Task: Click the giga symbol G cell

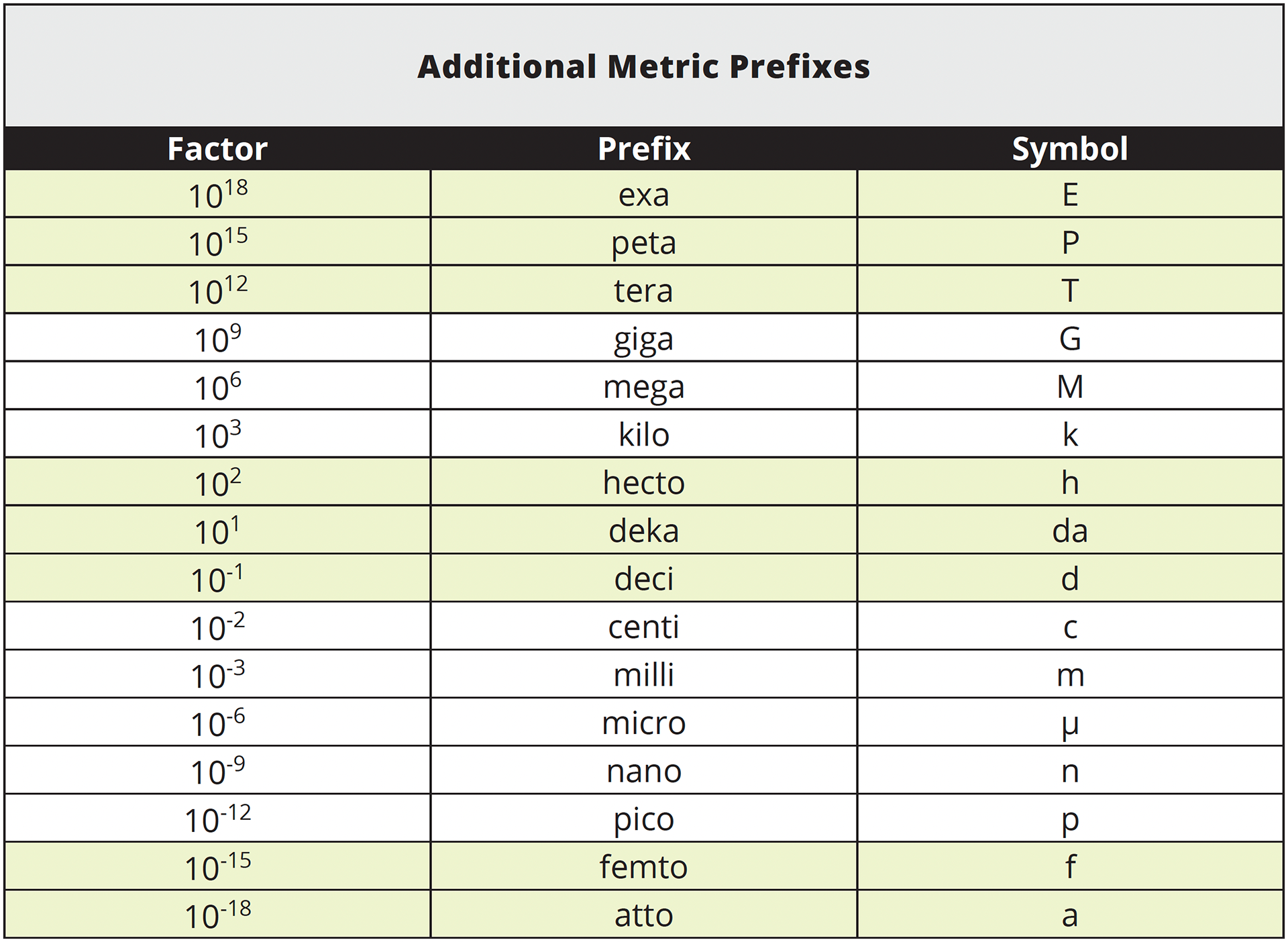Action: [x=1070, y=339]
